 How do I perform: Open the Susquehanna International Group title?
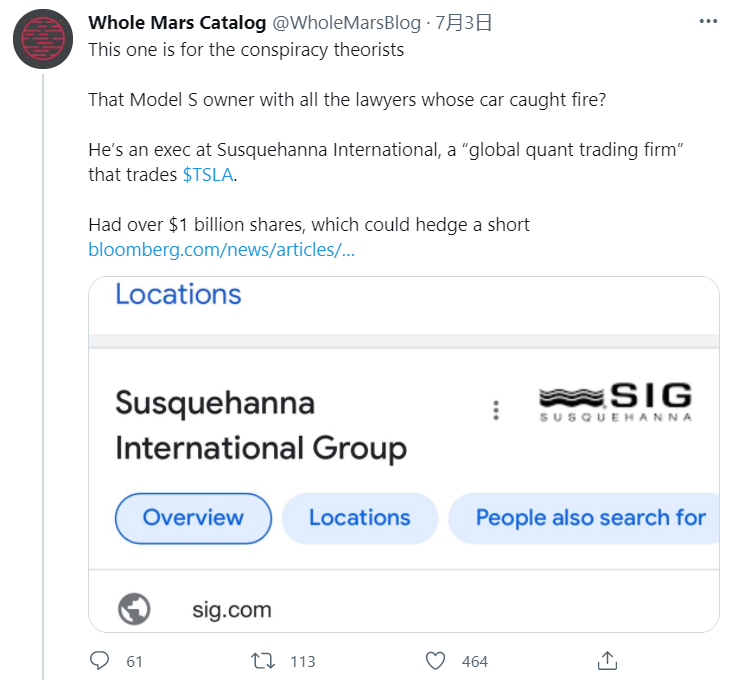pyautogui.click(x=261, y=426)
